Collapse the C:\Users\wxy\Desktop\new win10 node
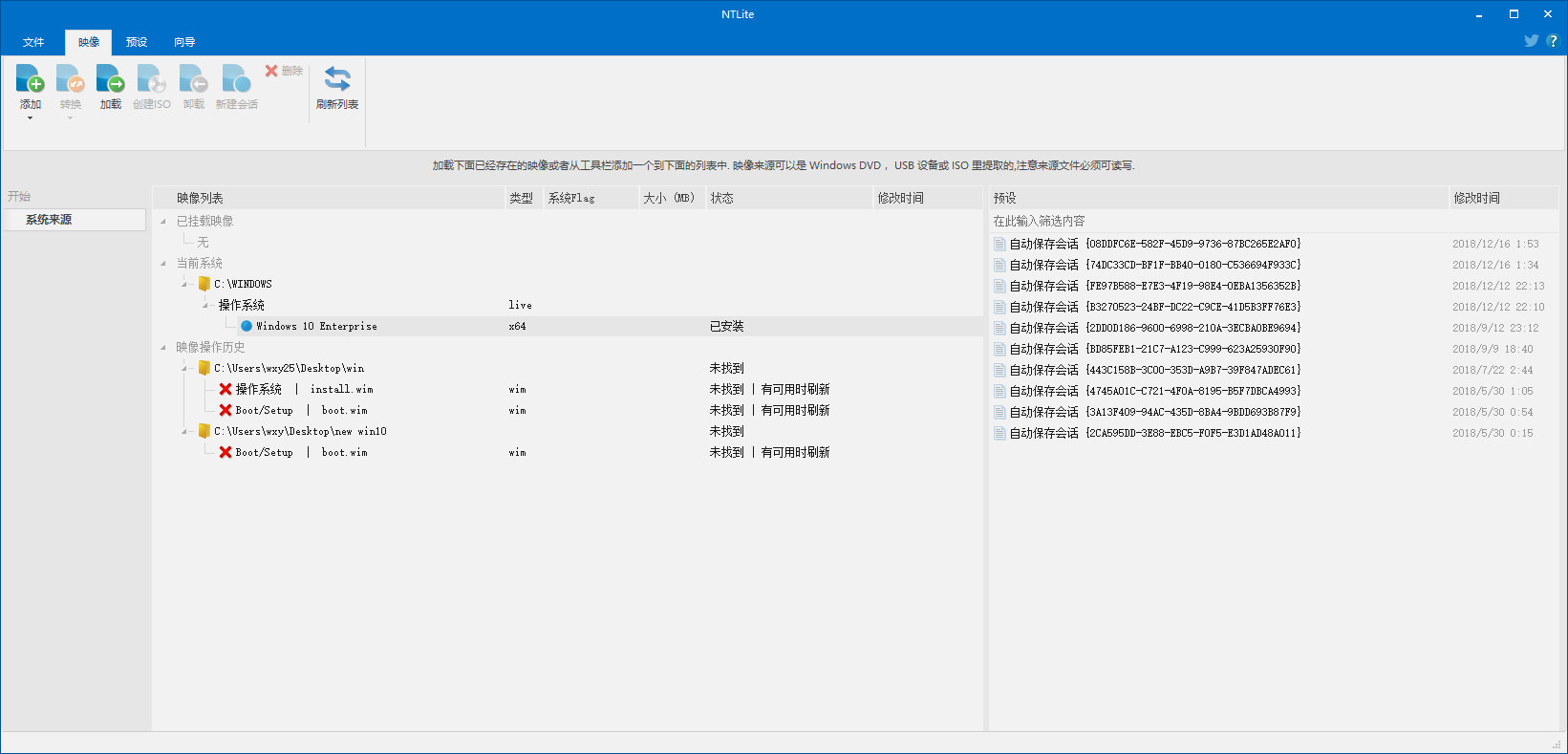The height and width of the screenshot is (754, 1568). (x=185, y=432)
